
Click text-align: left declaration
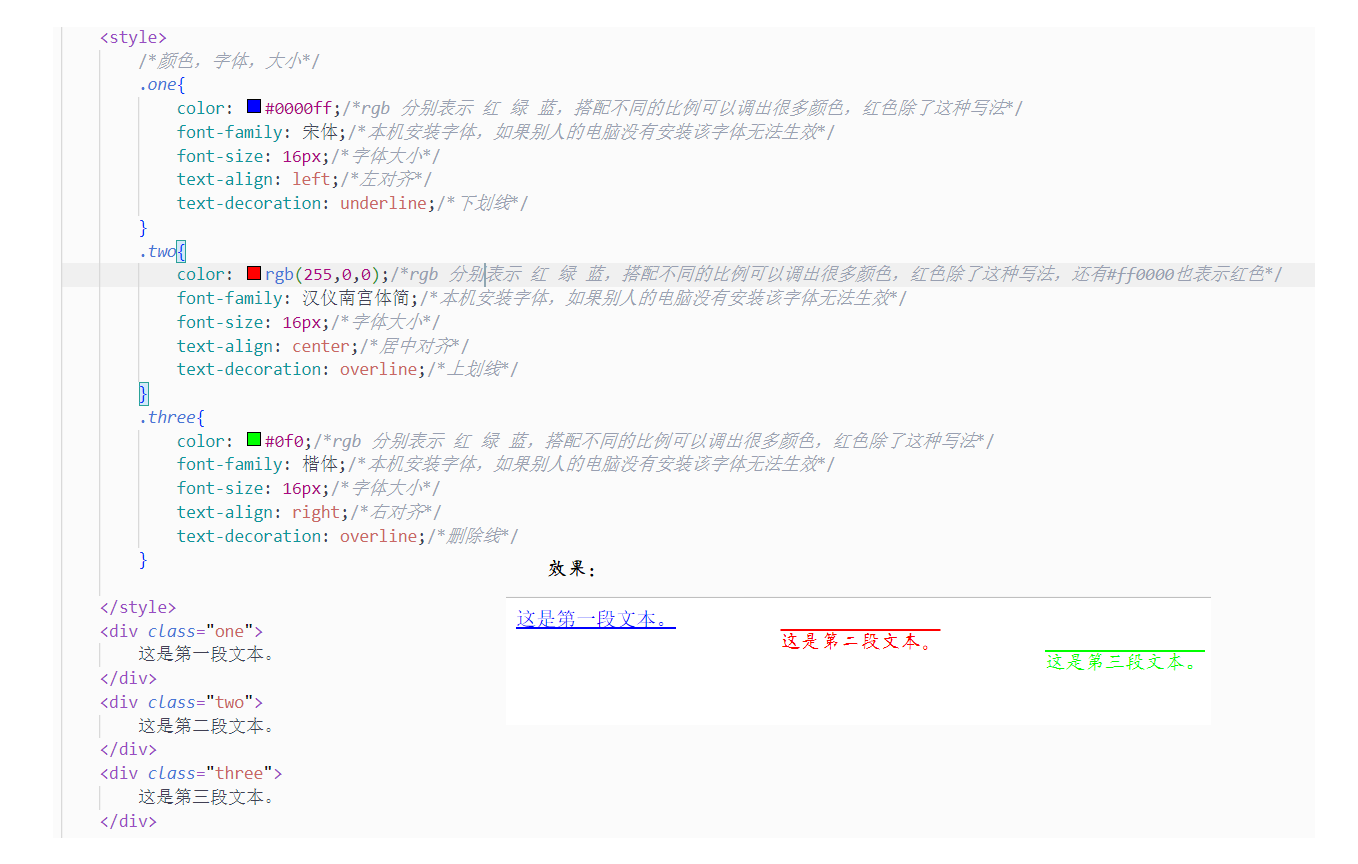pyautogui.click(x=258, y=179)
